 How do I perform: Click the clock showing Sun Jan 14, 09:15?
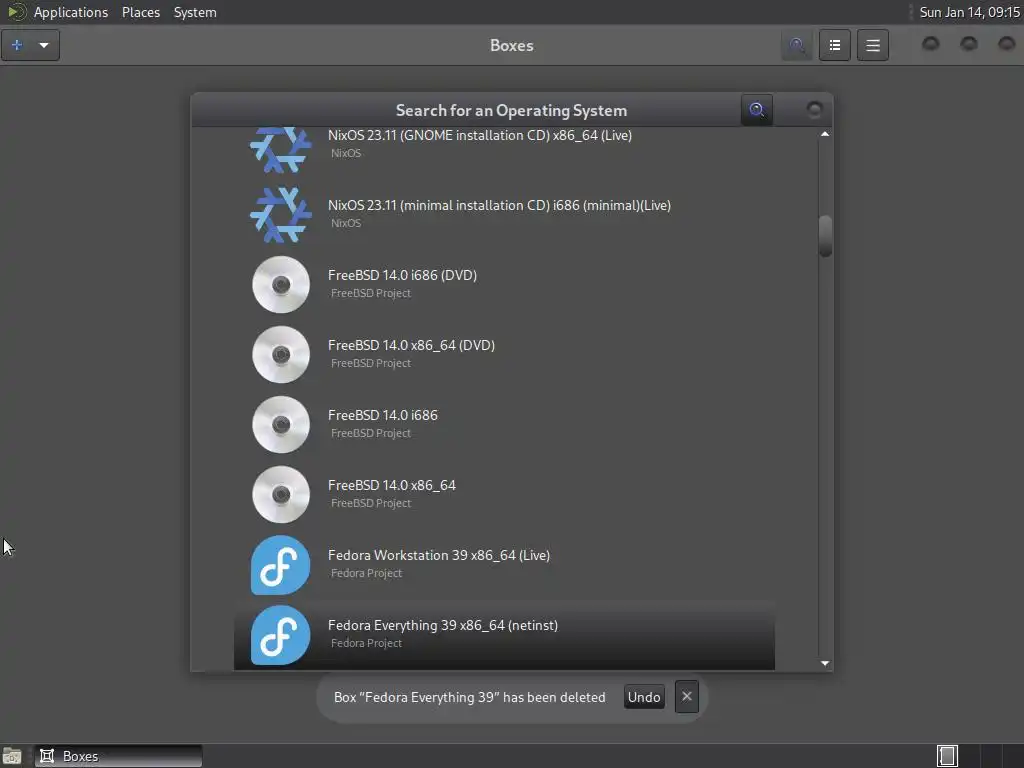[x=970, y=12]
